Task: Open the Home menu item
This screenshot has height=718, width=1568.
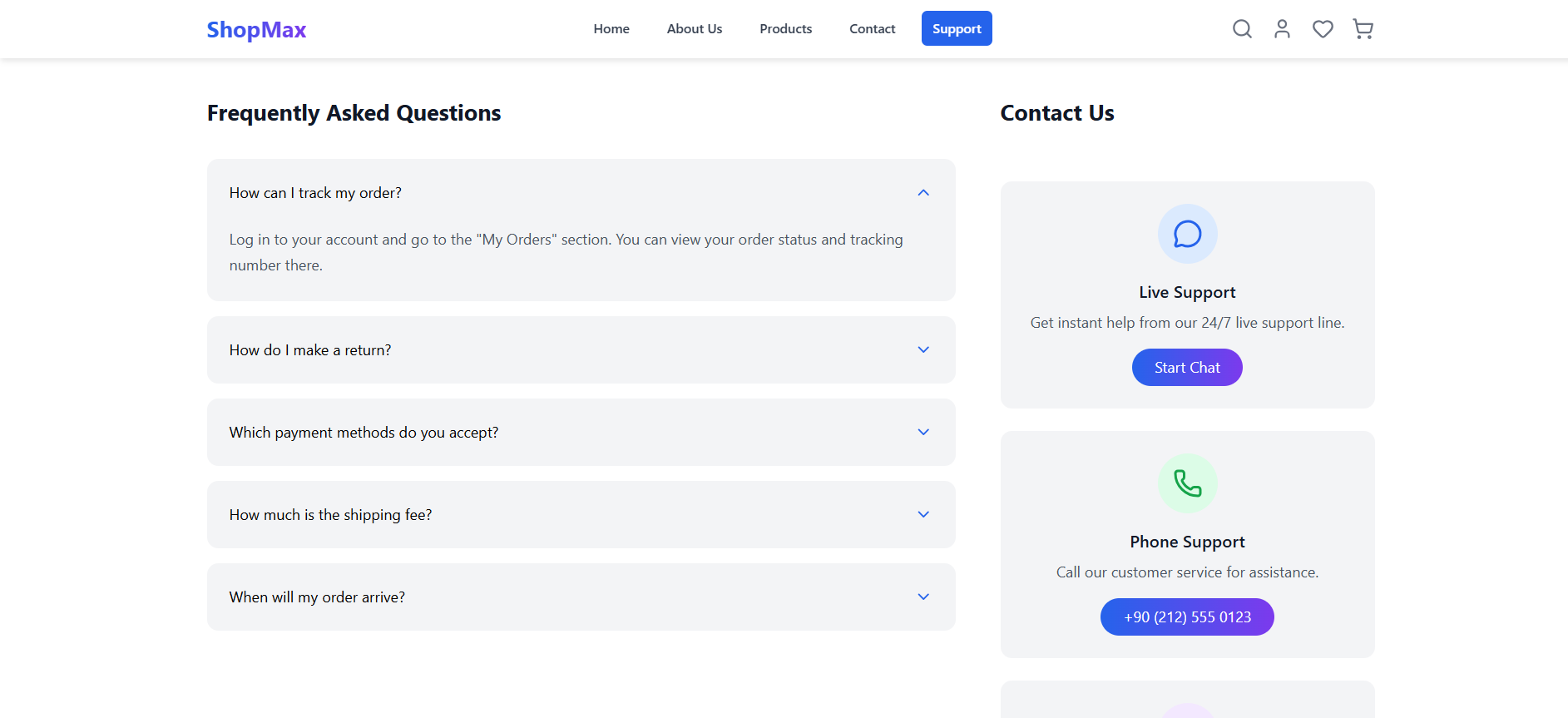Action: click(x=611, y=28)
